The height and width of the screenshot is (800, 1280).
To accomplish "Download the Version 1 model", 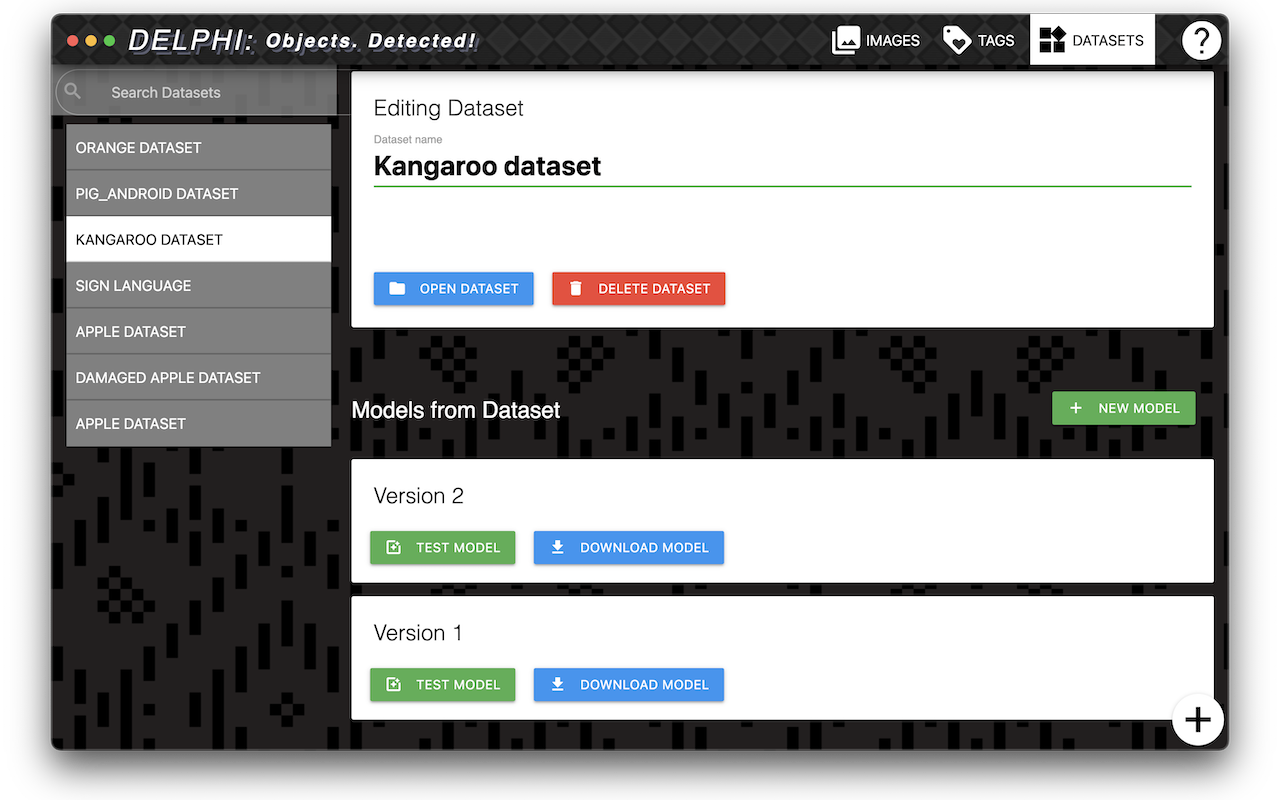I will 628,685.
